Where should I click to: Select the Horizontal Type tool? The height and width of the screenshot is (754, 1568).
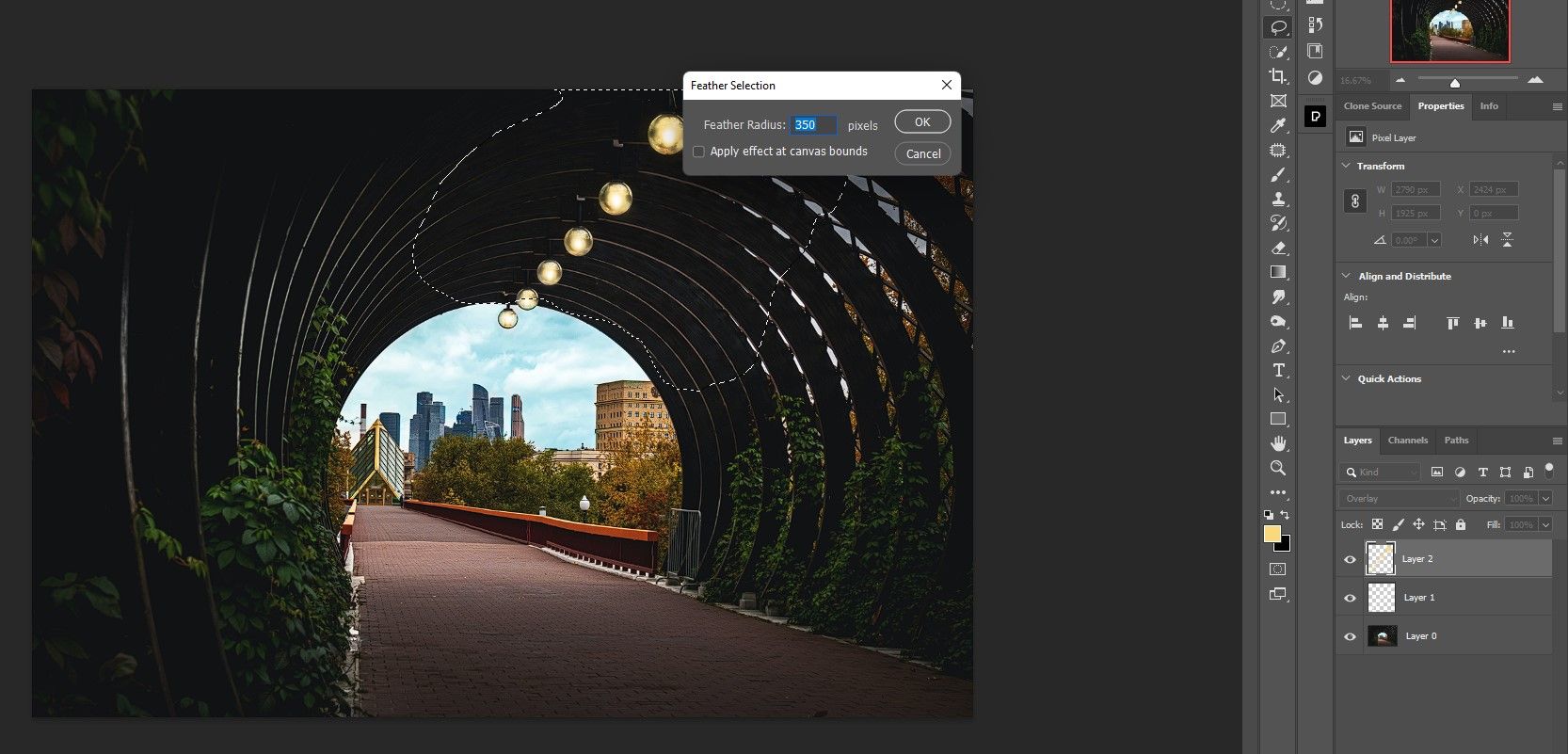[x=1278, y=370]
